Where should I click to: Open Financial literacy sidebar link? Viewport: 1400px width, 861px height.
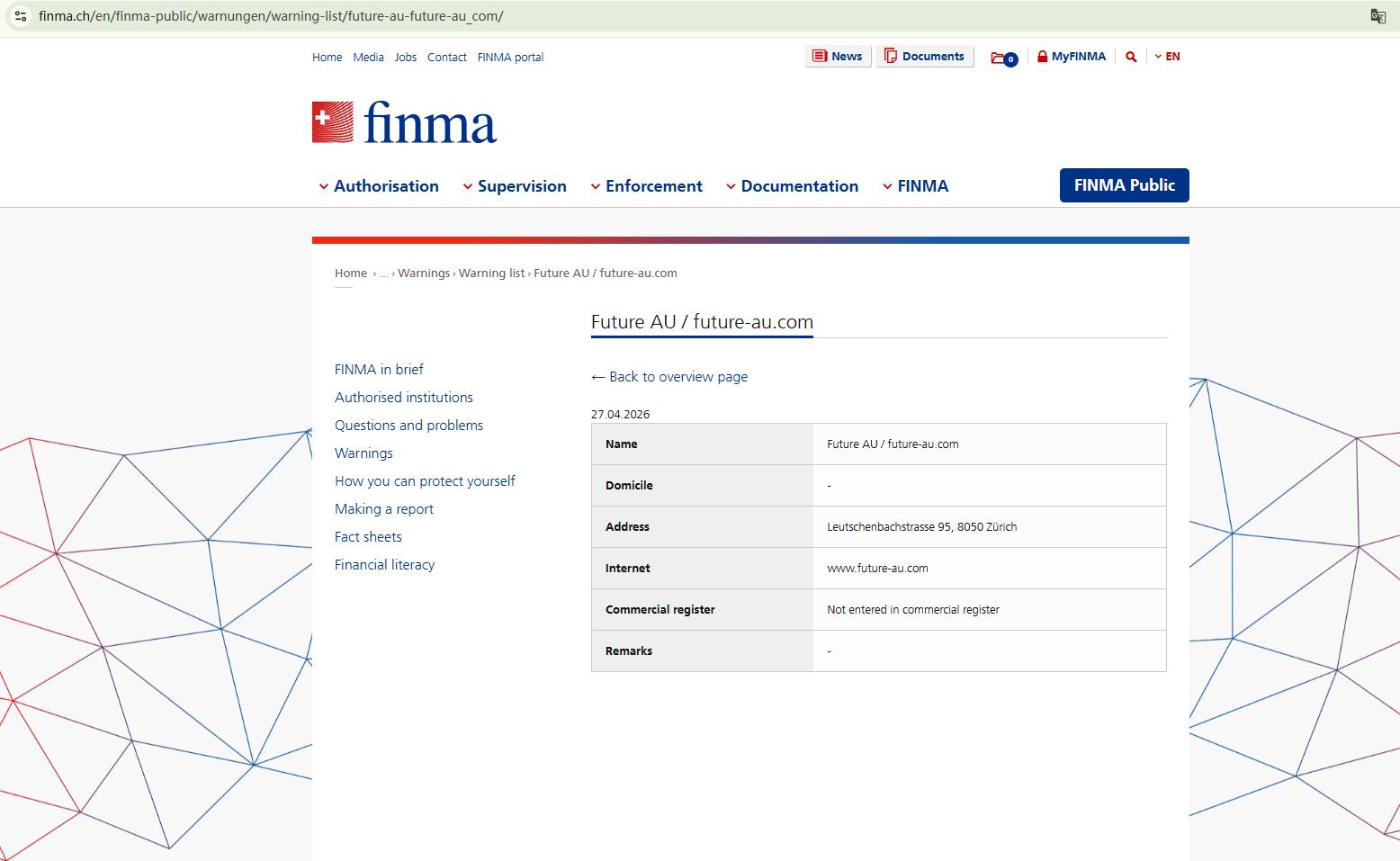[x=385, y=564]
